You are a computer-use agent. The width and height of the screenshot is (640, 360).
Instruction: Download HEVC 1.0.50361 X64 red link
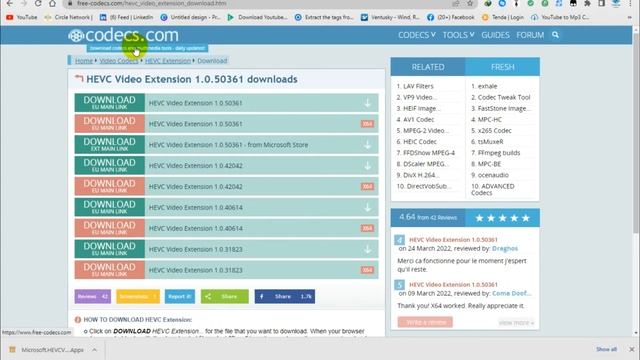(x=109, y=124)
